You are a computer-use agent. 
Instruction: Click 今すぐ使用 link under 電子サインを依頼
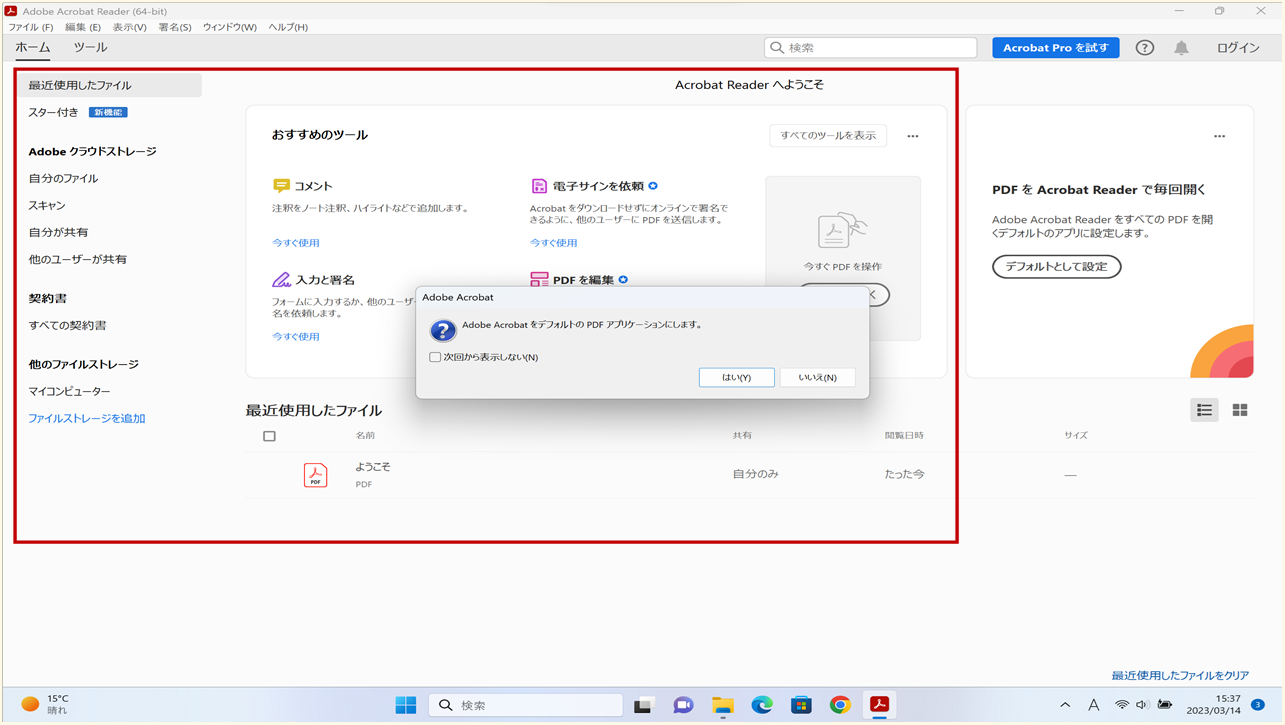[554, 243]
